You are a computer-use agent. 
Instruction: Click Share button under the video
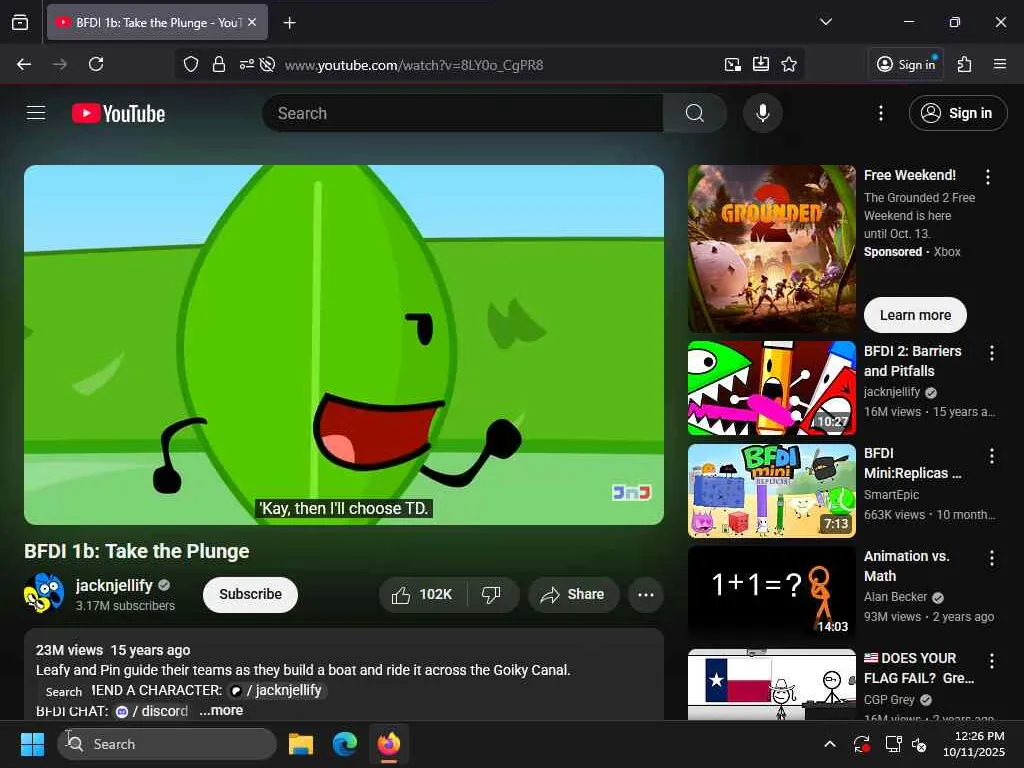tap(573, 594)
